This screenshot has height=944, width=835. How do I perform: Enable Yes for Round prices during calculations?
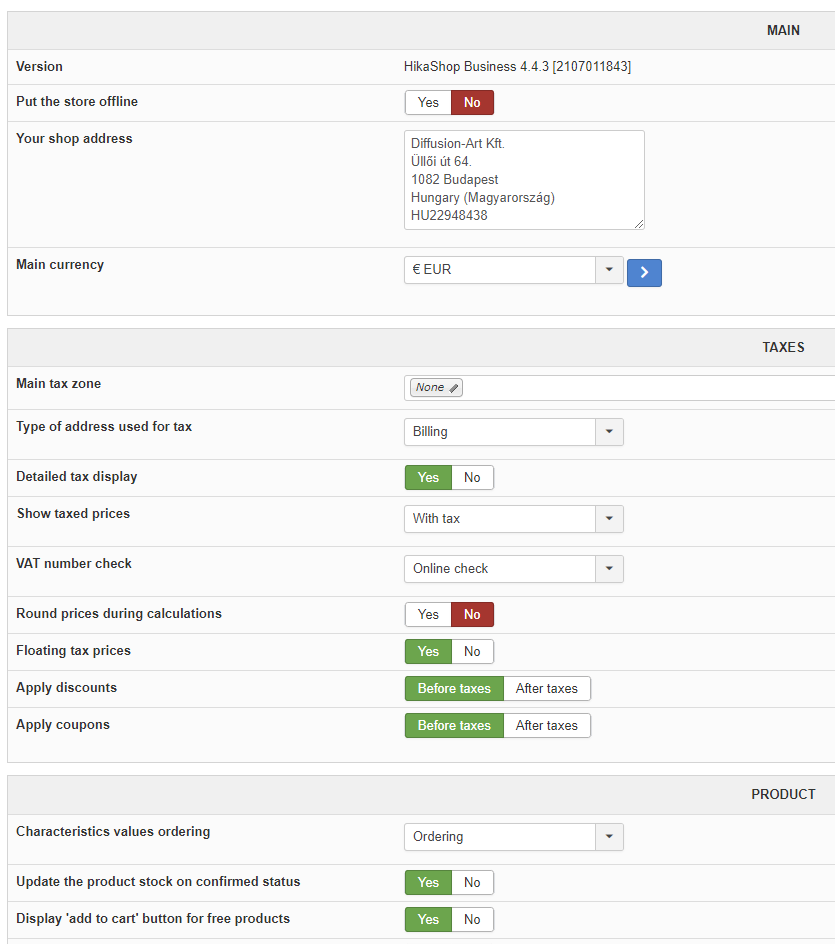click(x=428, y=615)
